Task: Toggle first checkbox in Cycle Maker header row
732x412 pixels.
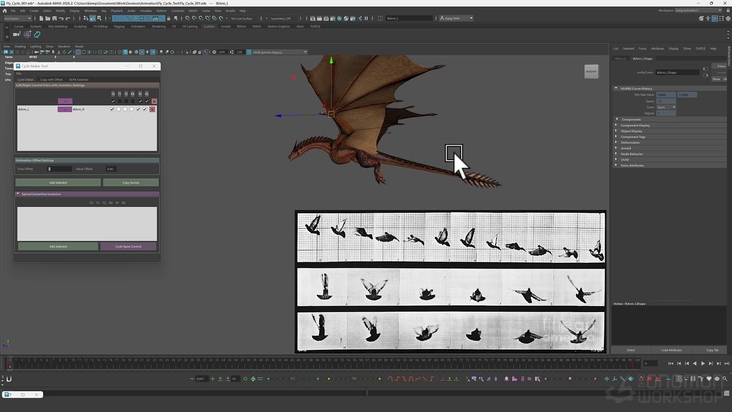Action: [113, 101]
